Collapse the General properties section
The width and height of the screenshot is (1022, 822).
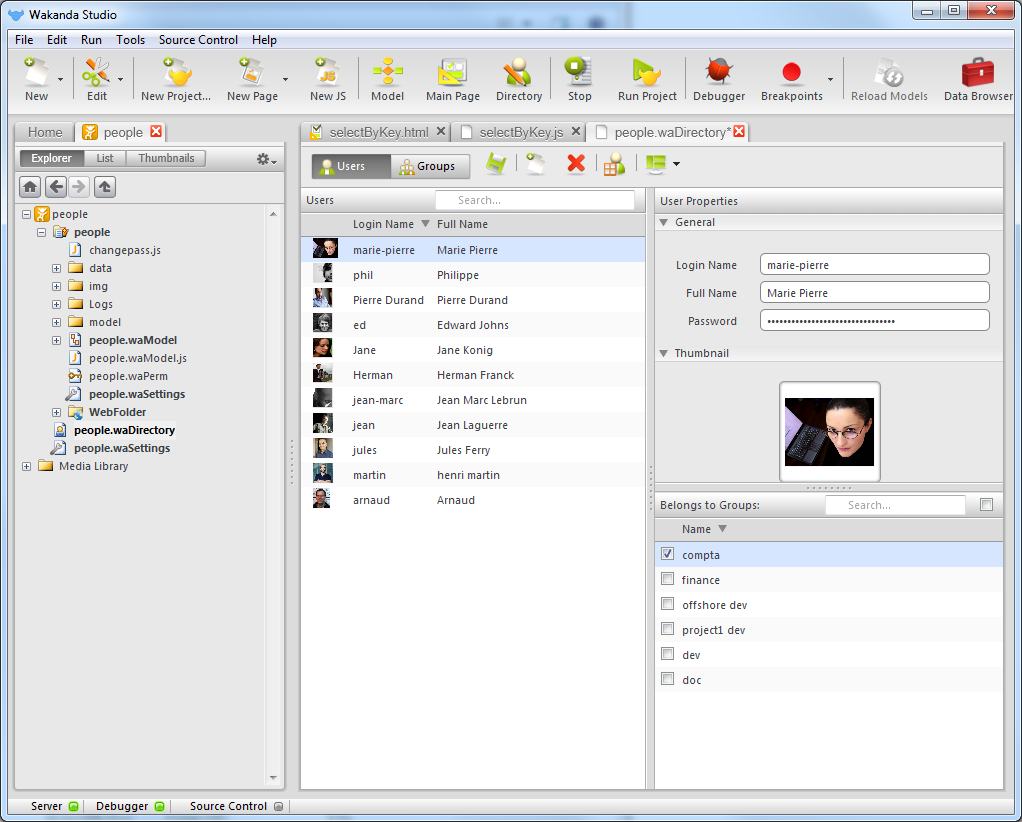click(x=664, y=222)
